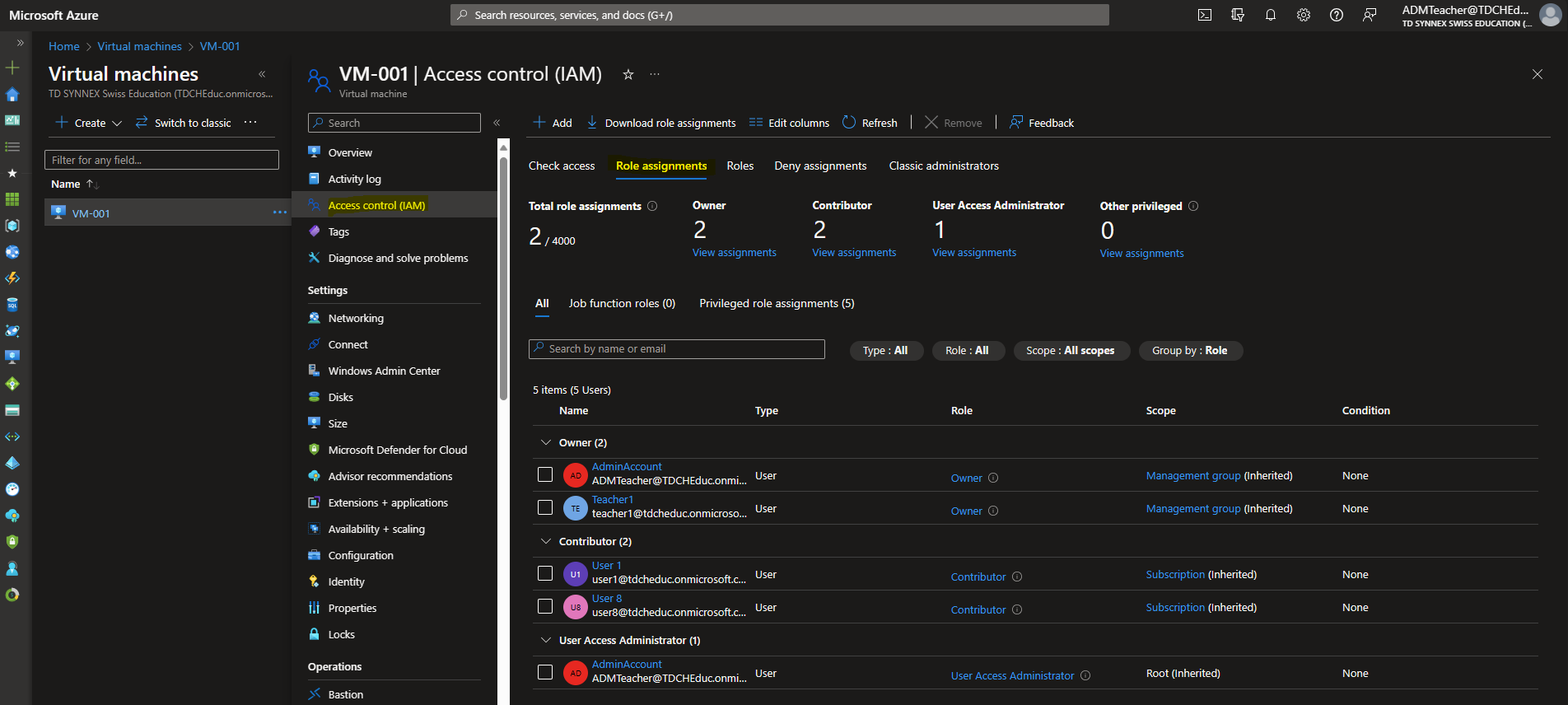Open the SQL databases sidebar icon
The image size is (1568, 705).
pos(12,305)
